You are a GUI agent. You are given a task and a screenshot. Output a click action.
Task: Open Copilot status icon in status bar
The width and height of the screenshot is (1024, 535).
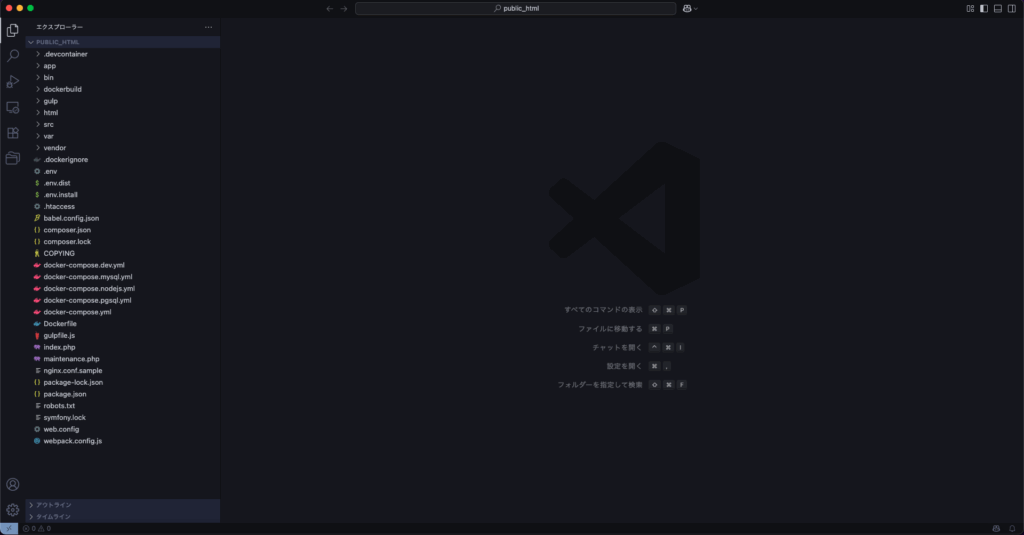coord(996,528)
